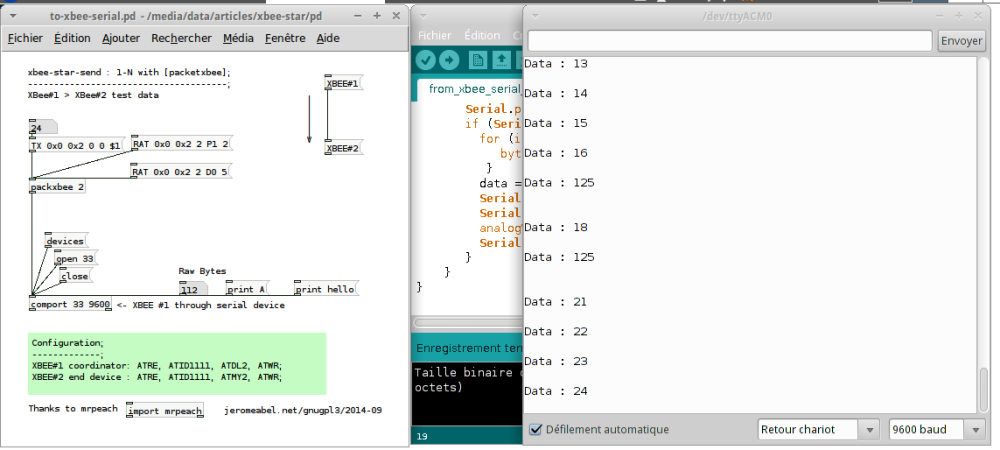Click the 'XBee#1 > XBee#2 test data' comment
Viewport: 1000px width, 450px height.
coord(93,95)
